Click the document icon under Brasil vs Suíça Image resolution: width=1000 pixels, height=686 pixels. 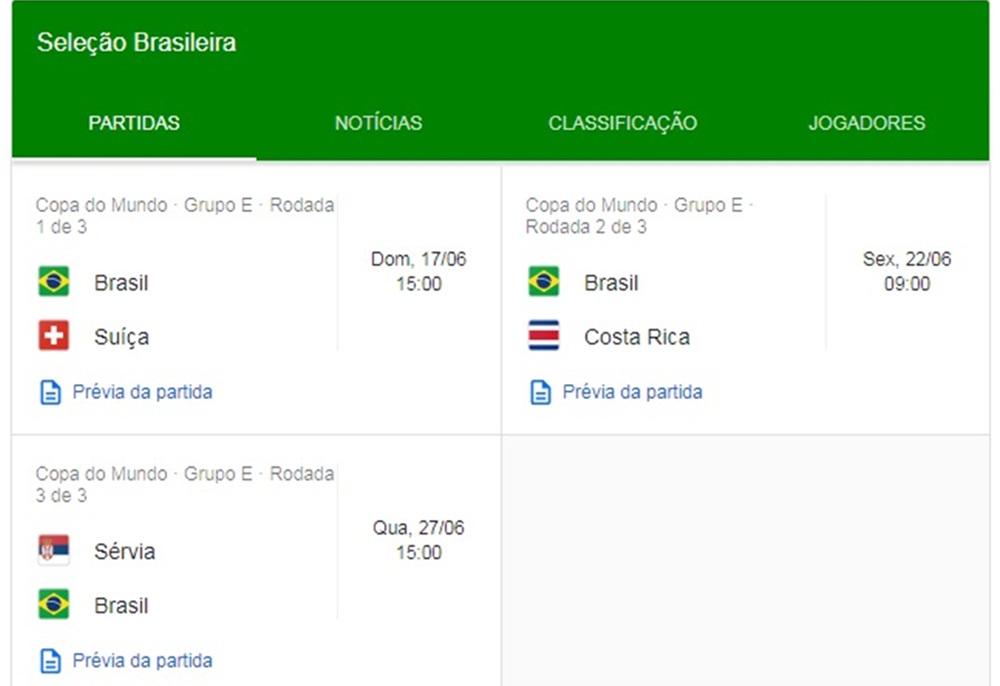[x=50, y=393]
